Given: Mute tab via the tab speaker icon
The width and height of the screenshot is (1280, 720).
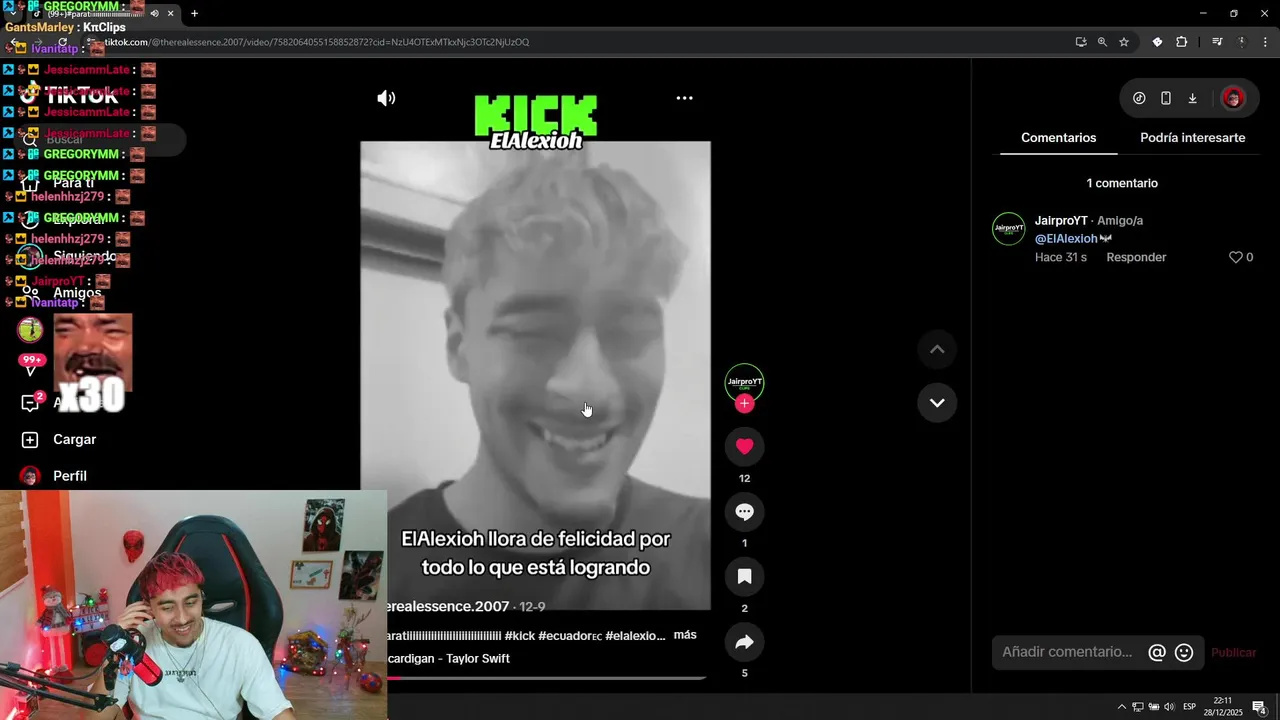Looking at the screenshot, I should point(154,14).
